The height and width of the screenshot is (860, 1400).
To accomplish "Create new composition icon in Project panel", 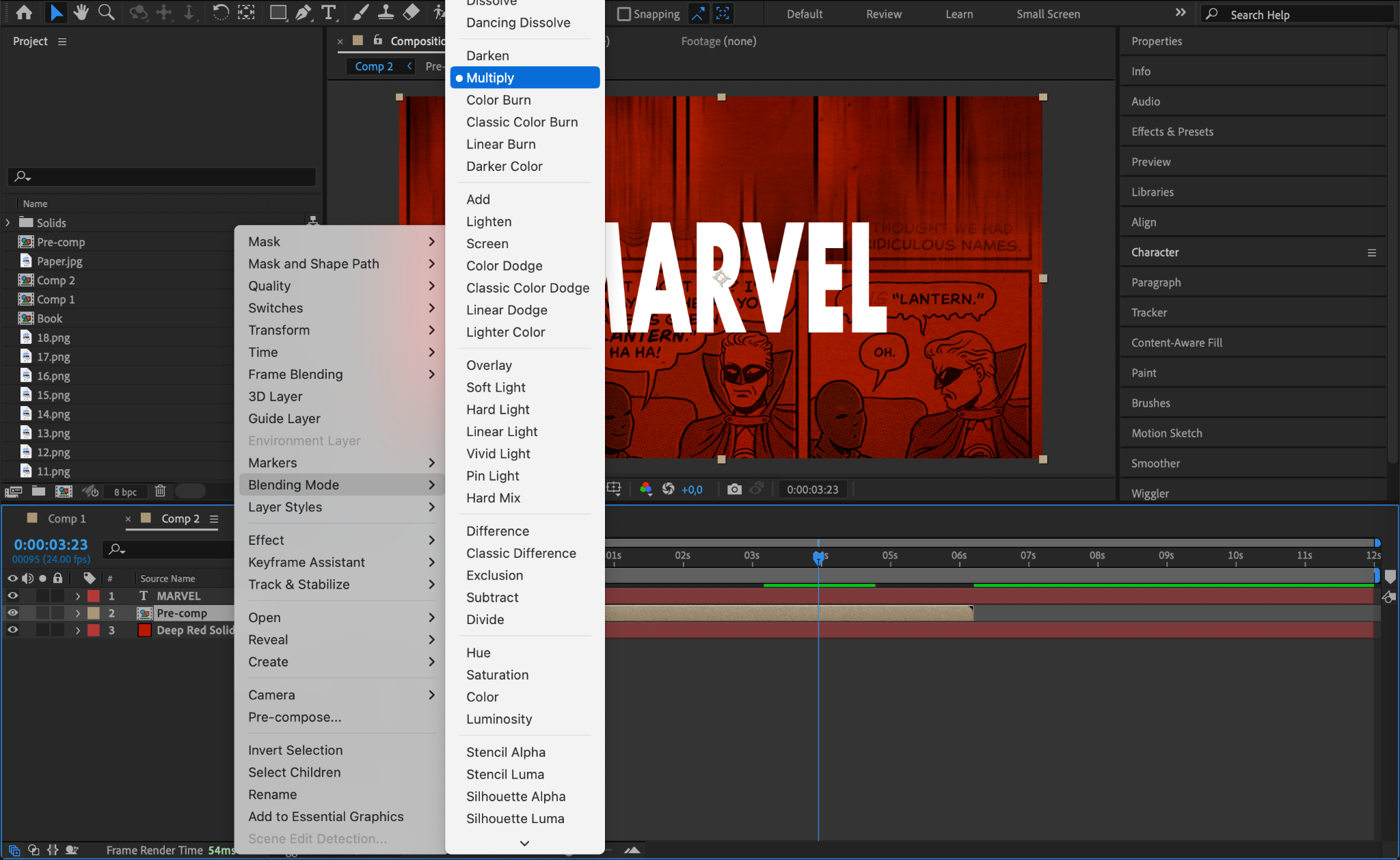I will [64, 491].
